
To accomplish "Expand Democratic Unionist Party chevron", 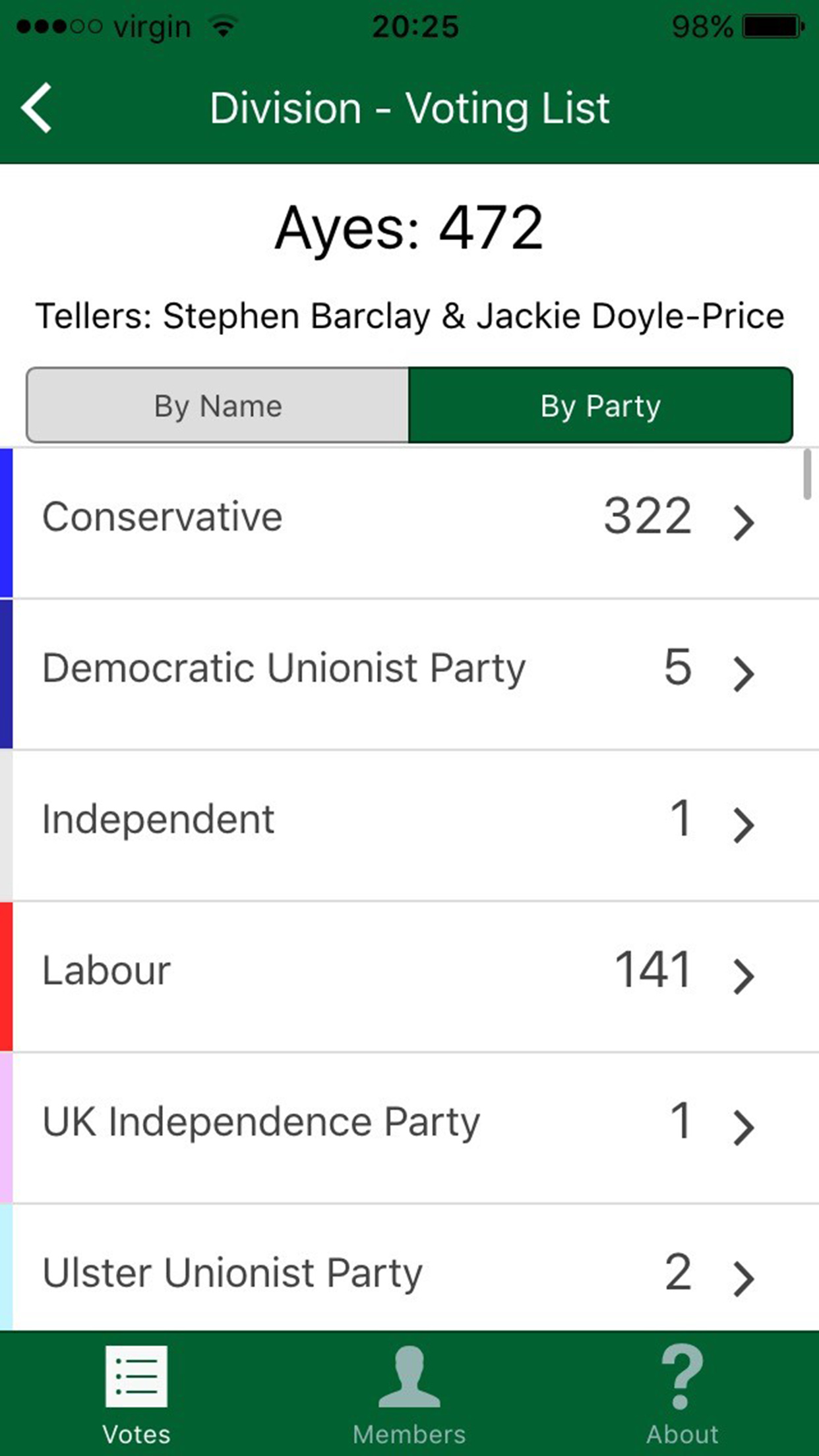I will point(744,674).
